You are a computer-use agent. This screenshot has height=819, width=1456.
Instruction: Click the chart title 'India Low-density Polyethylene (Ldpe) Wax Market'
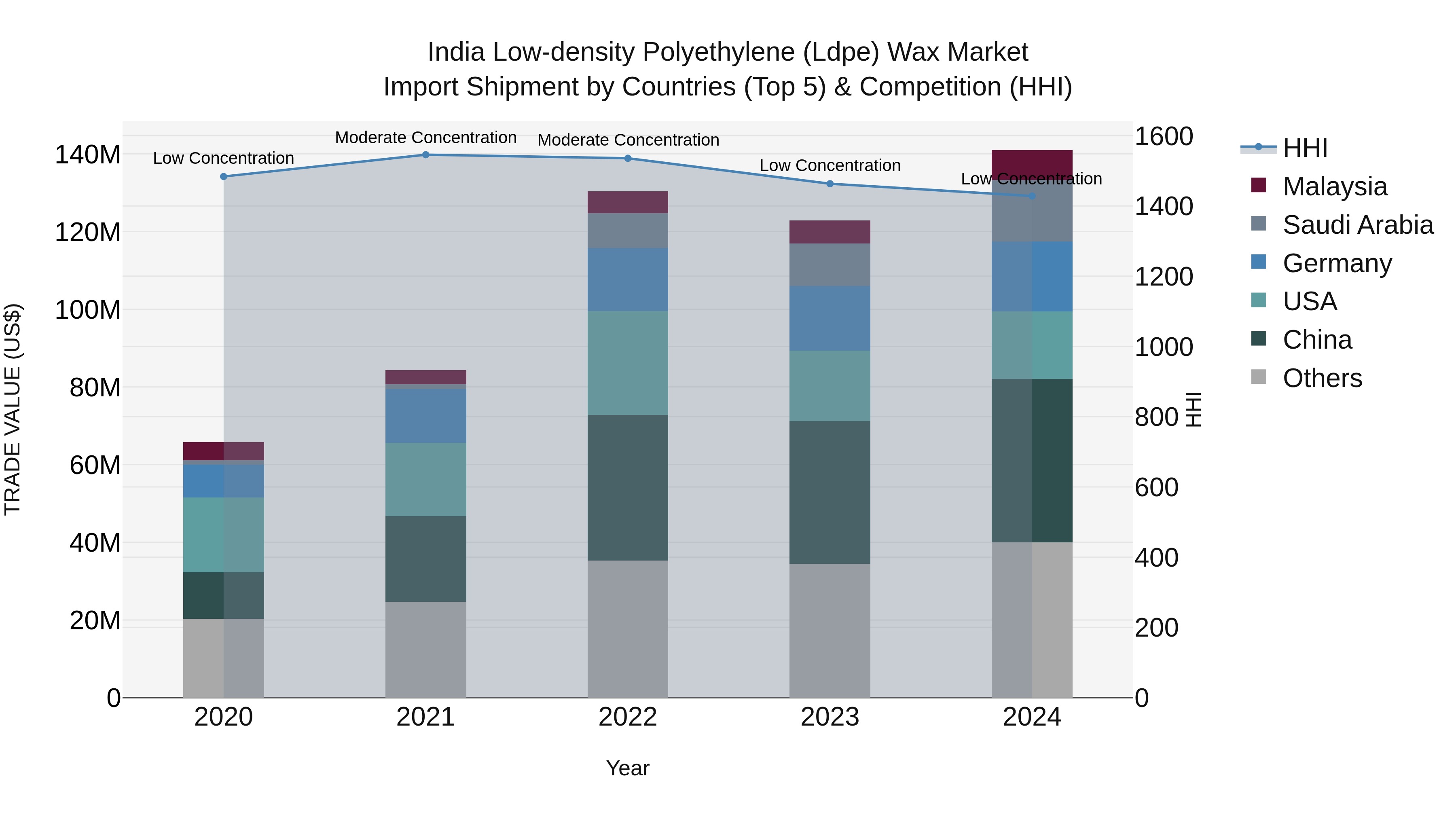[x=728, y=52]
